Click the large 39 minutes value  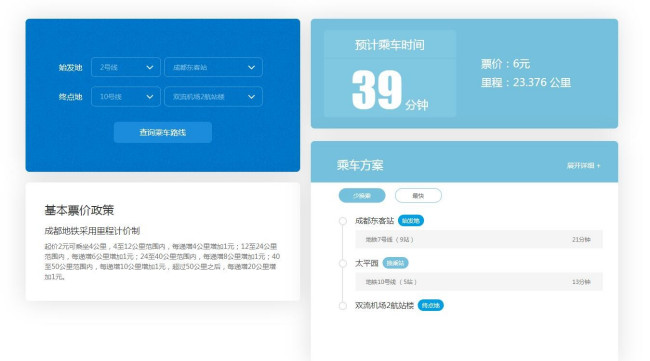click(x=377, y=90)
